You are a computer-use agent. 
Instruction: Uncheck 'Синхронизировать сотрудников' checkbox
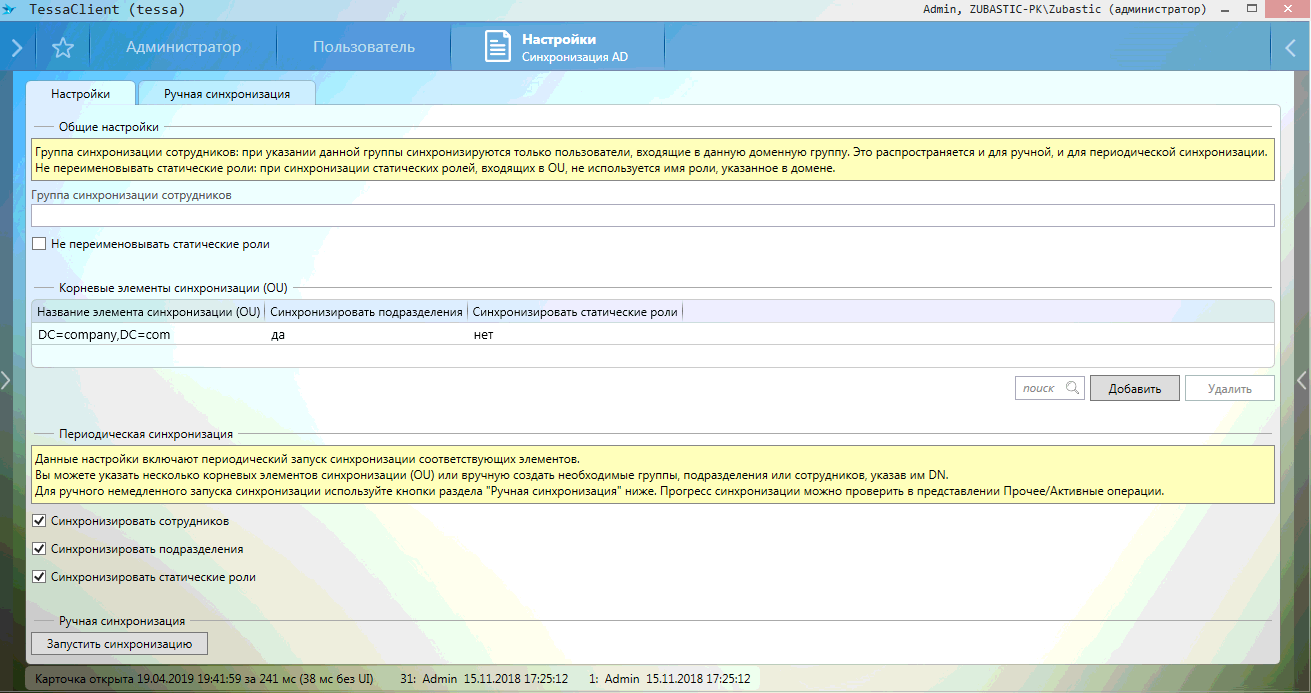[x=39, y=521]
